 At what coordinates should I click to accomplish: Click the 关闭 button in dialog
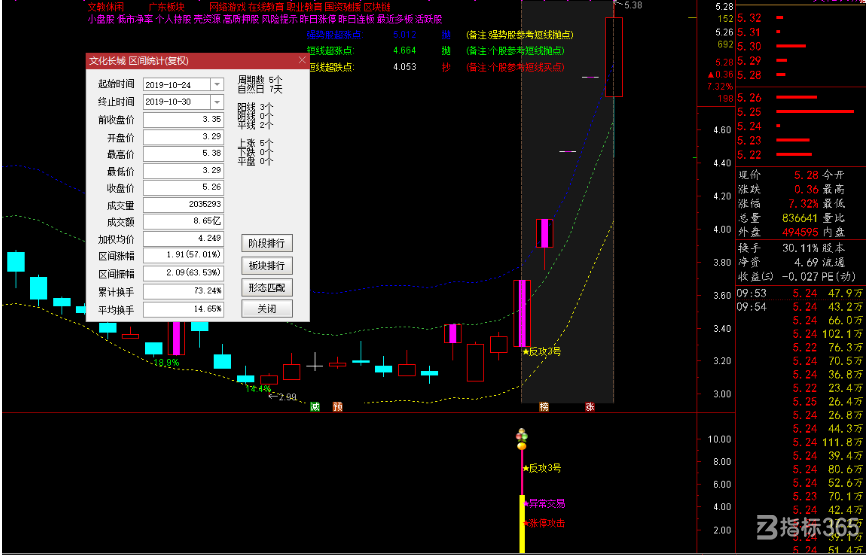point(267,309)
